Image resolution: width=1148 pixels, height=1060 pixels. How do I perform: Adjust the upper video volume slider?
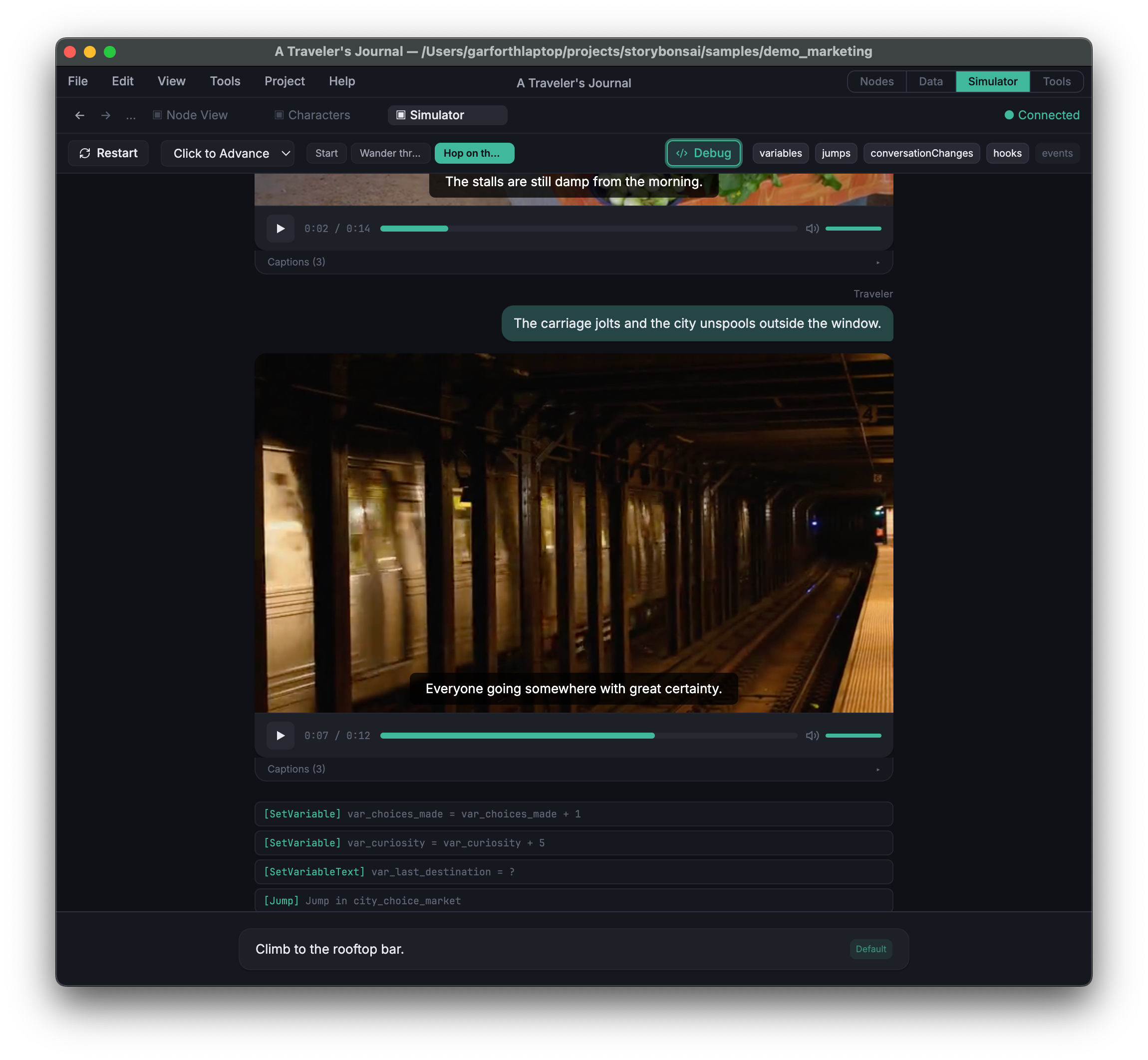(x=853, y=228)
